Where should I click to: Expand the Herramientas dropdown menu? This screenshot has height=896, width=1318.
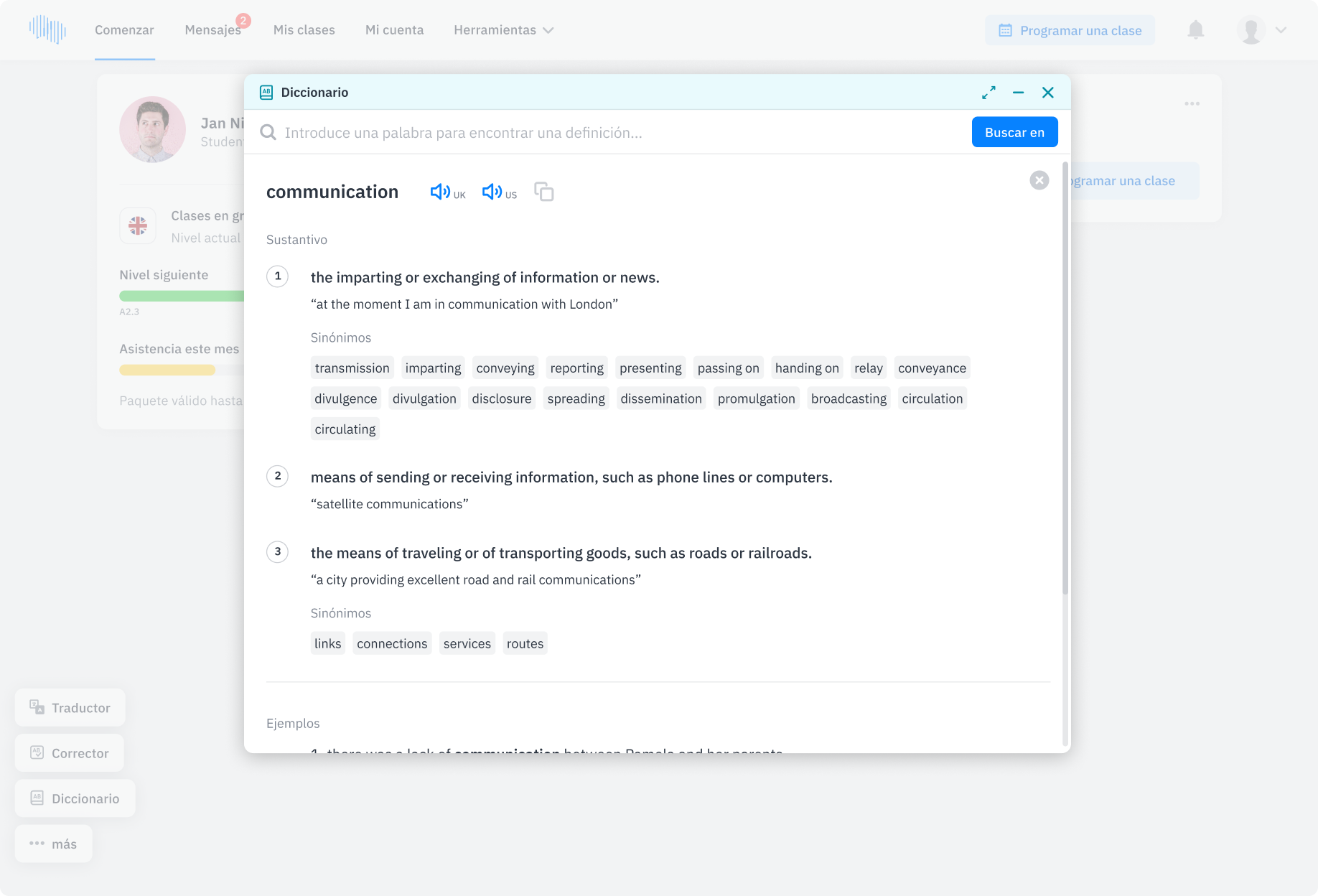(x=503, y=30)
